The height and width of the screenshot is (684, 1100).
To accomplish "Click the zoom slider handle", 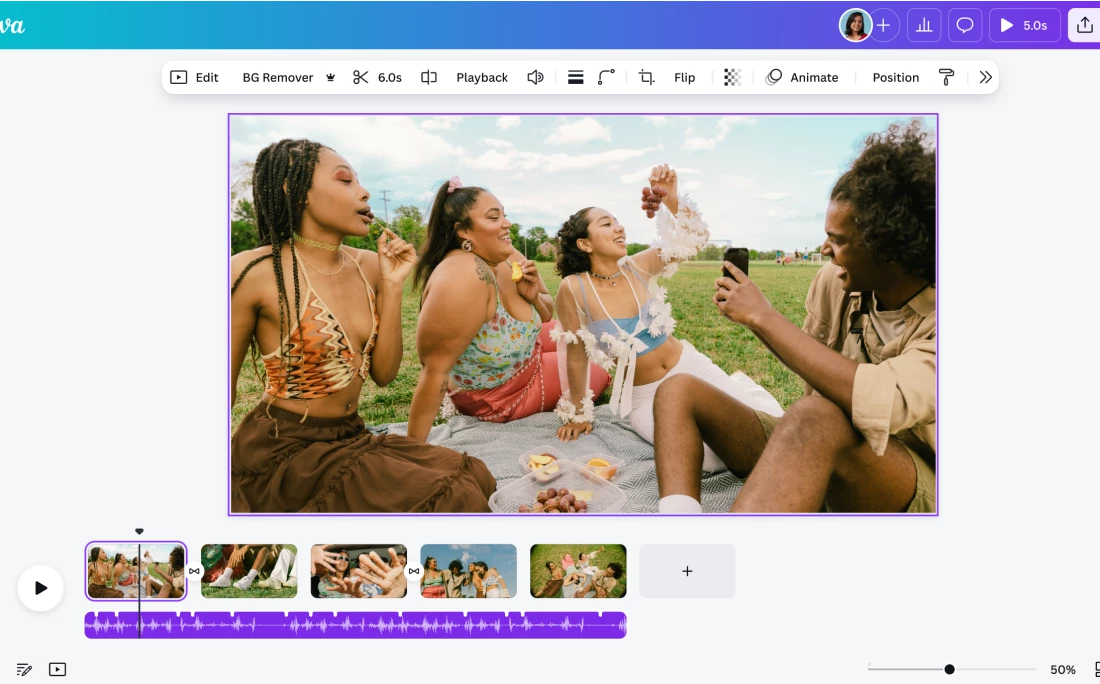I will coord(949,669).
